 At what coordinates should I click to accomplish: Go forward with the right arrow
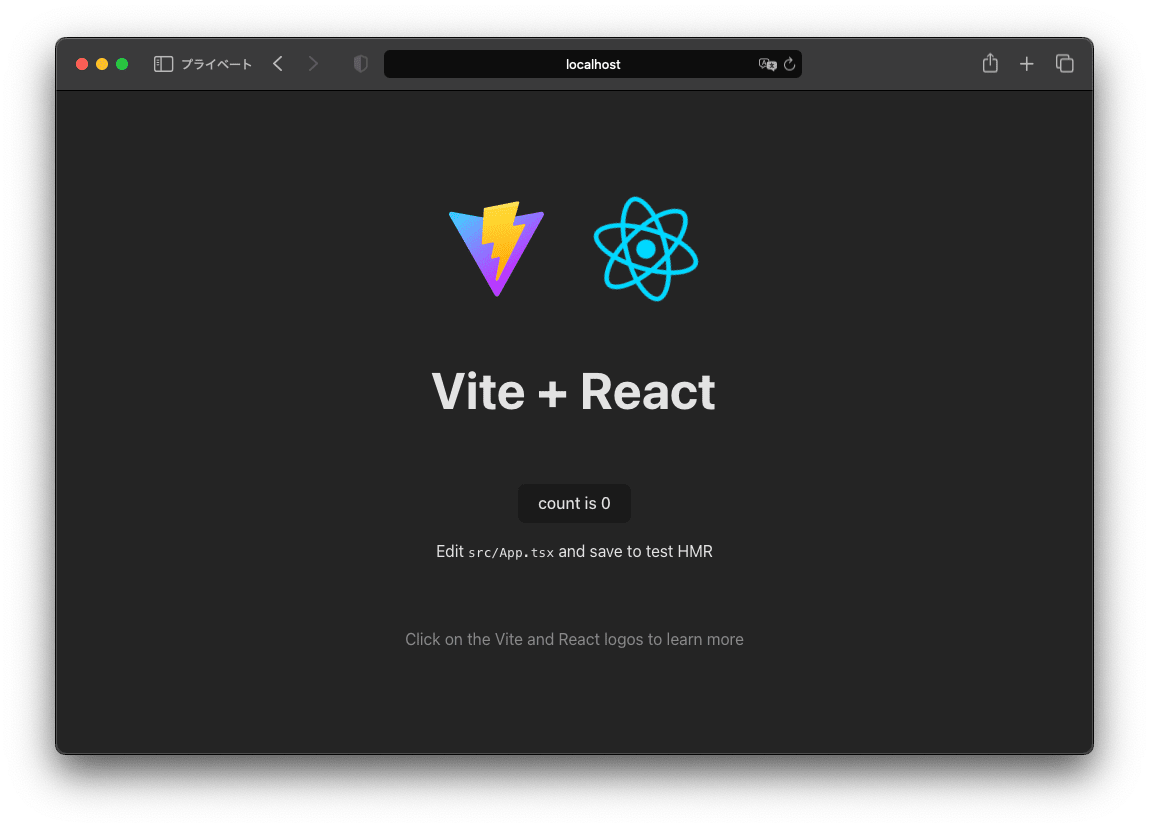pyautogui.click(x=314, y=64)
